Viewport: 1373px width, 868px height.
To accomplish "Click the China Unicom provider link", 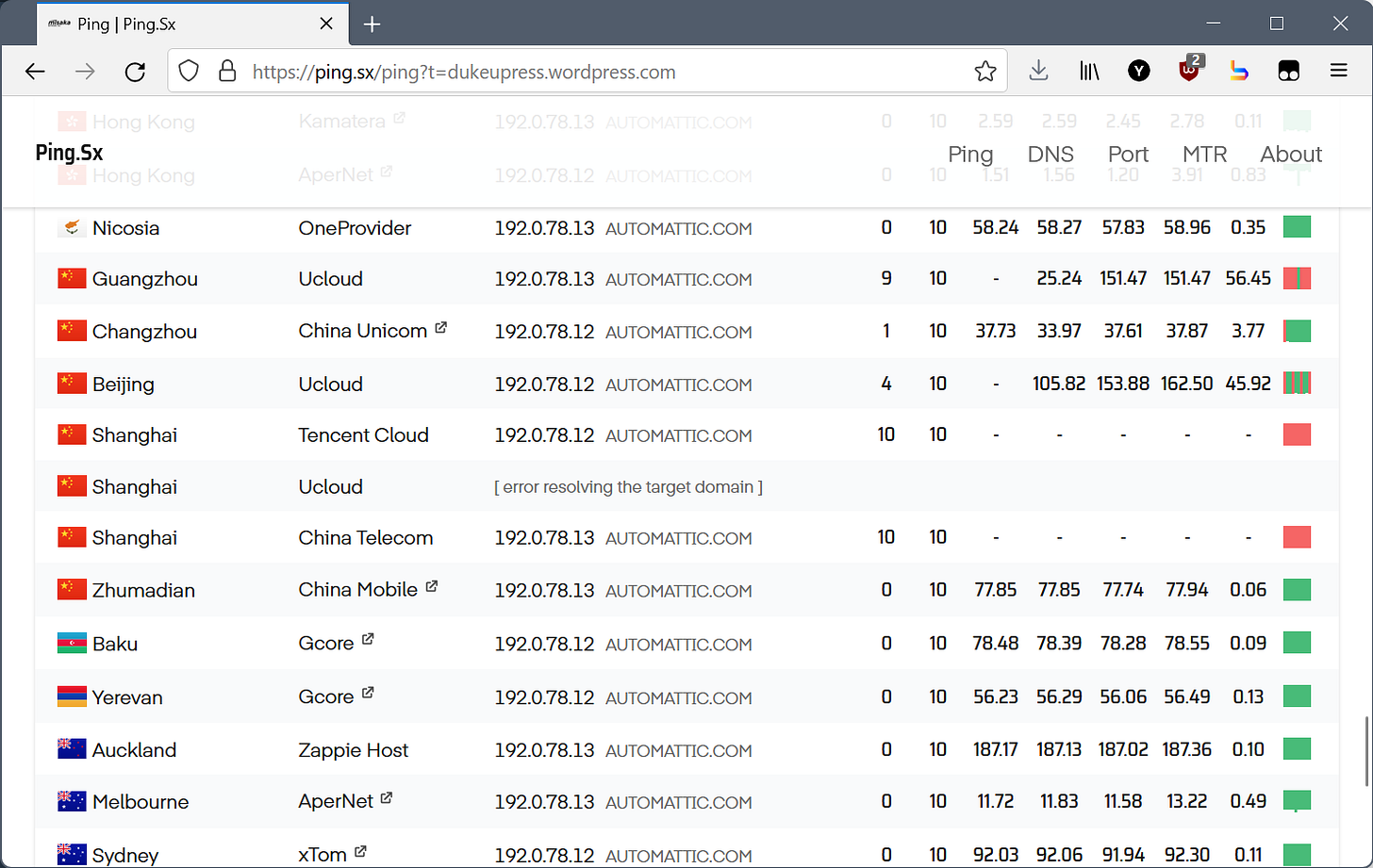I will (363, 332).
